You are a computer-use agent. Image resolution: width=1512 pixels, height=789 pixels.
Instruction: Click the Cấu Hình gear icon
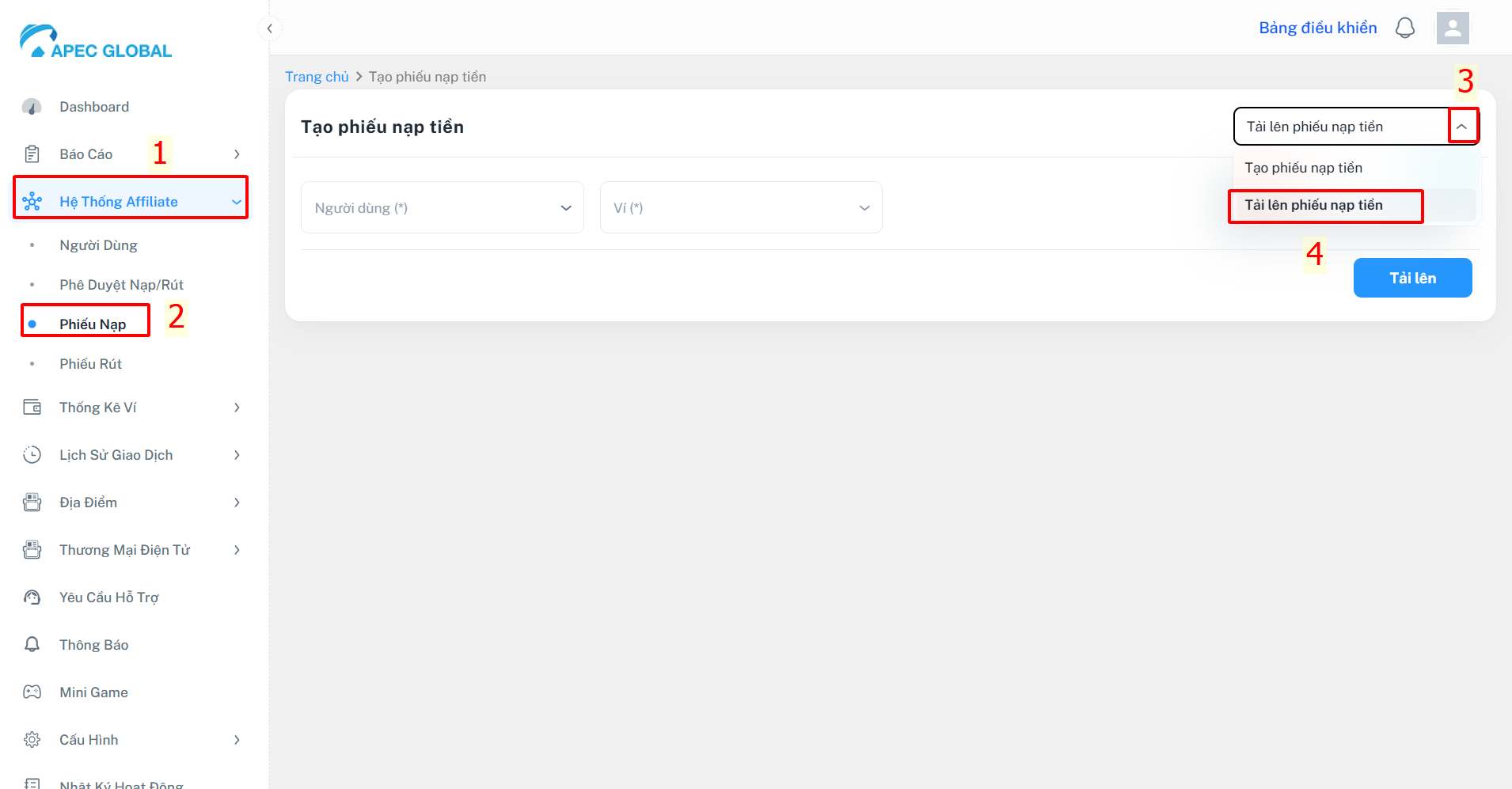32,740
